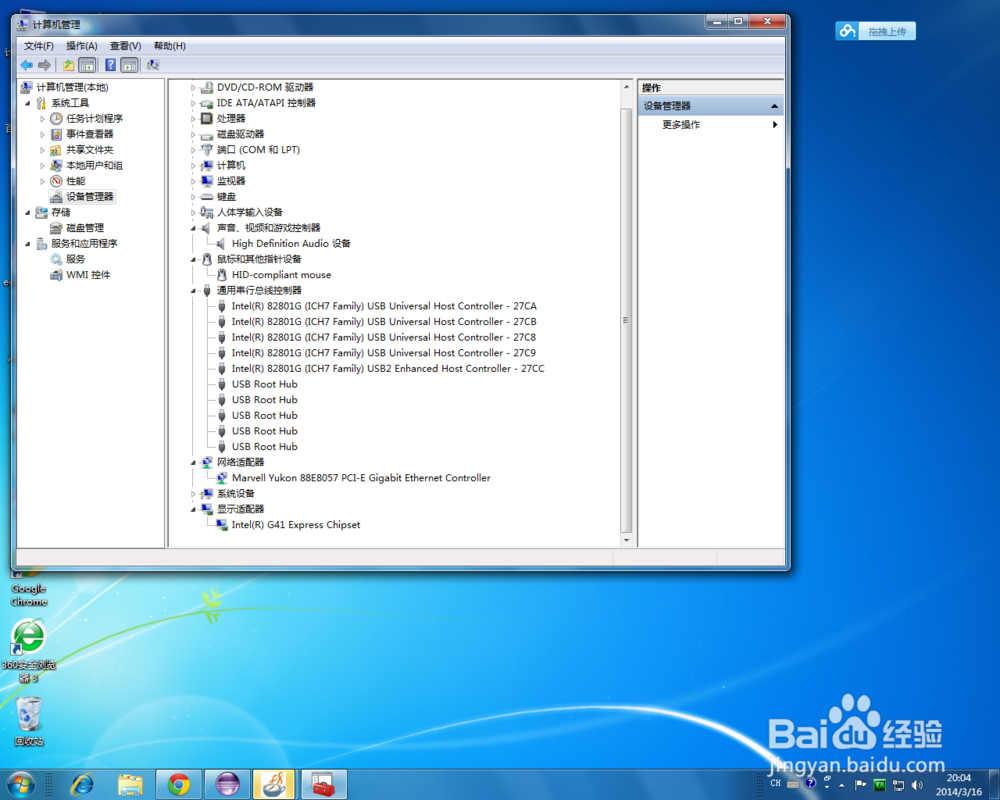The height and width of the screenshot is (800, 1000).
Task: Open help via the question mark toolbar icon
Action: tap(112, 64)
